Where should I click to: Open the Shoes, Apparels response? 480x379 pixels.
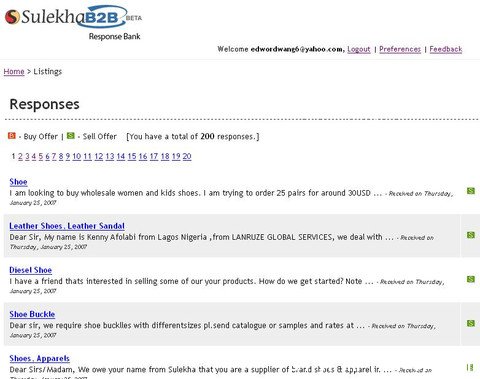40,358
